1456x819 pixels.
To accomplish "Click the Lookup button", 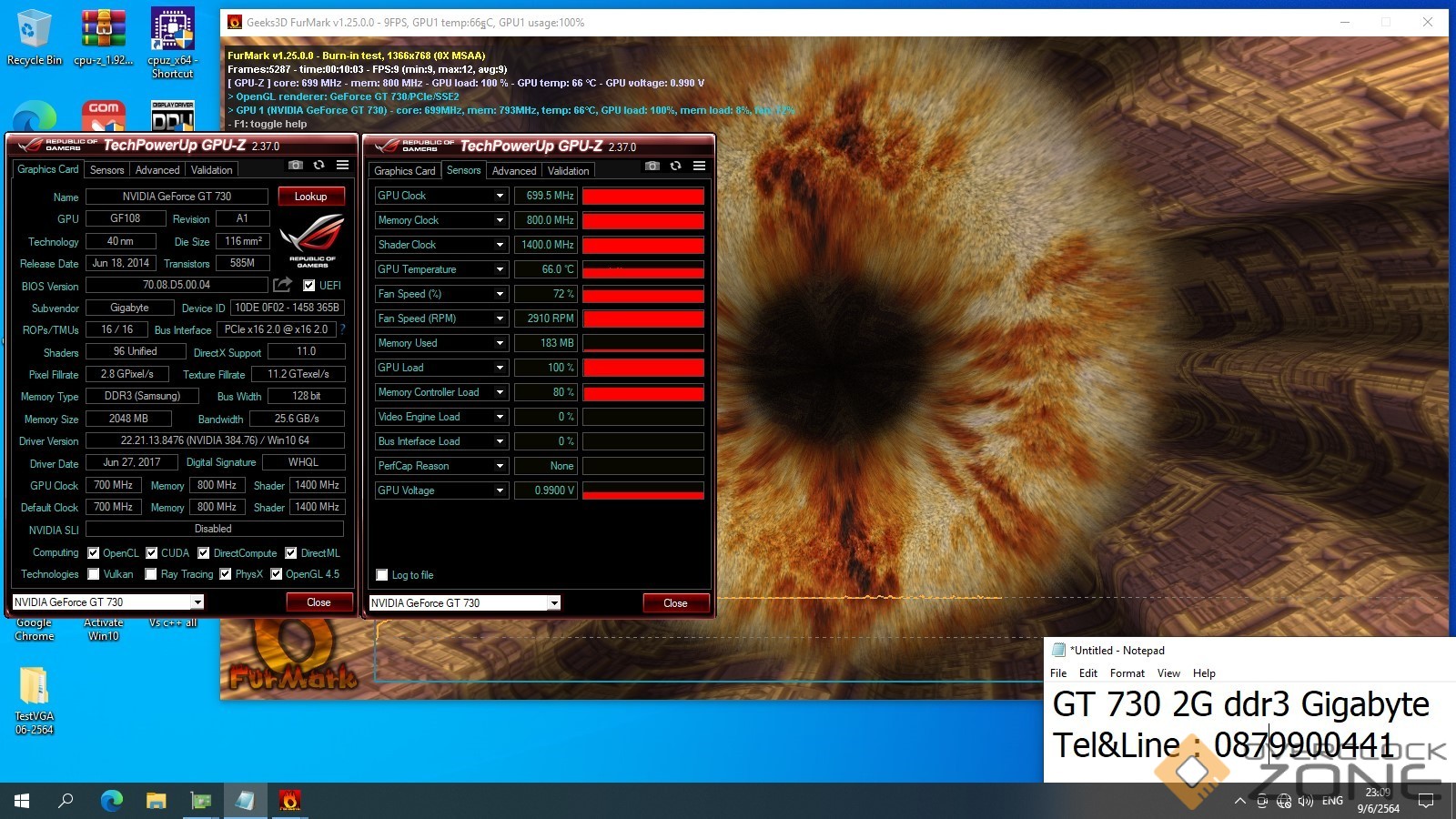I will (x=310, y=197).
